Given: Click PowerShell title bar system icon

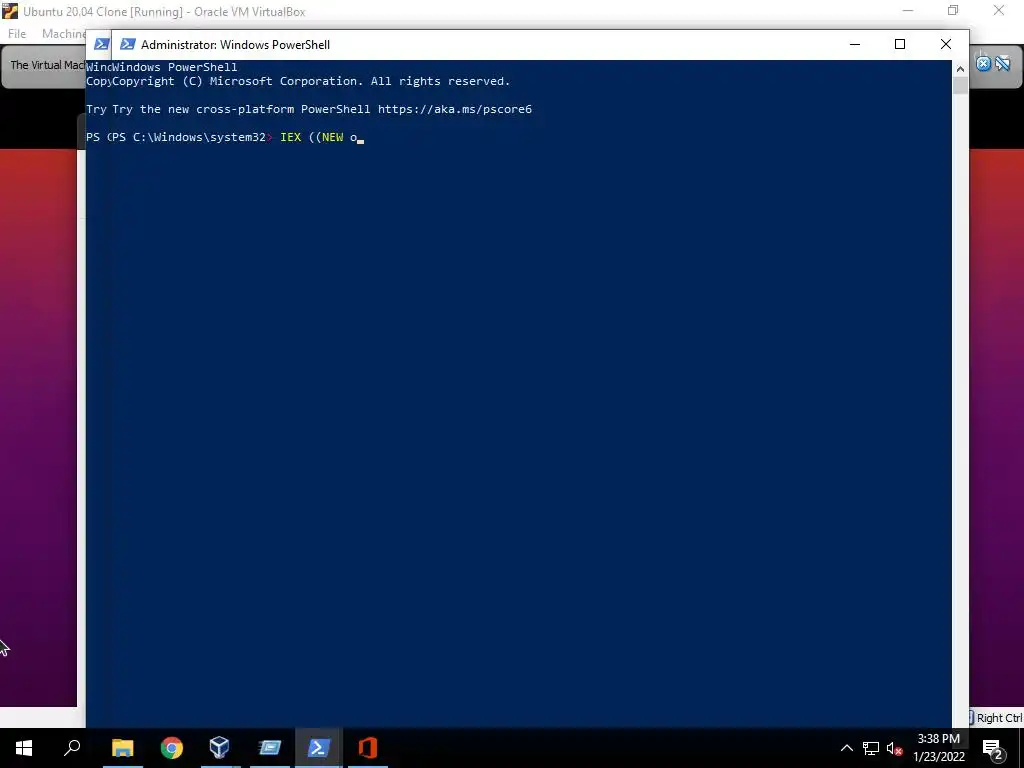Looking at the screenshot, I should (x=128, y=44).
